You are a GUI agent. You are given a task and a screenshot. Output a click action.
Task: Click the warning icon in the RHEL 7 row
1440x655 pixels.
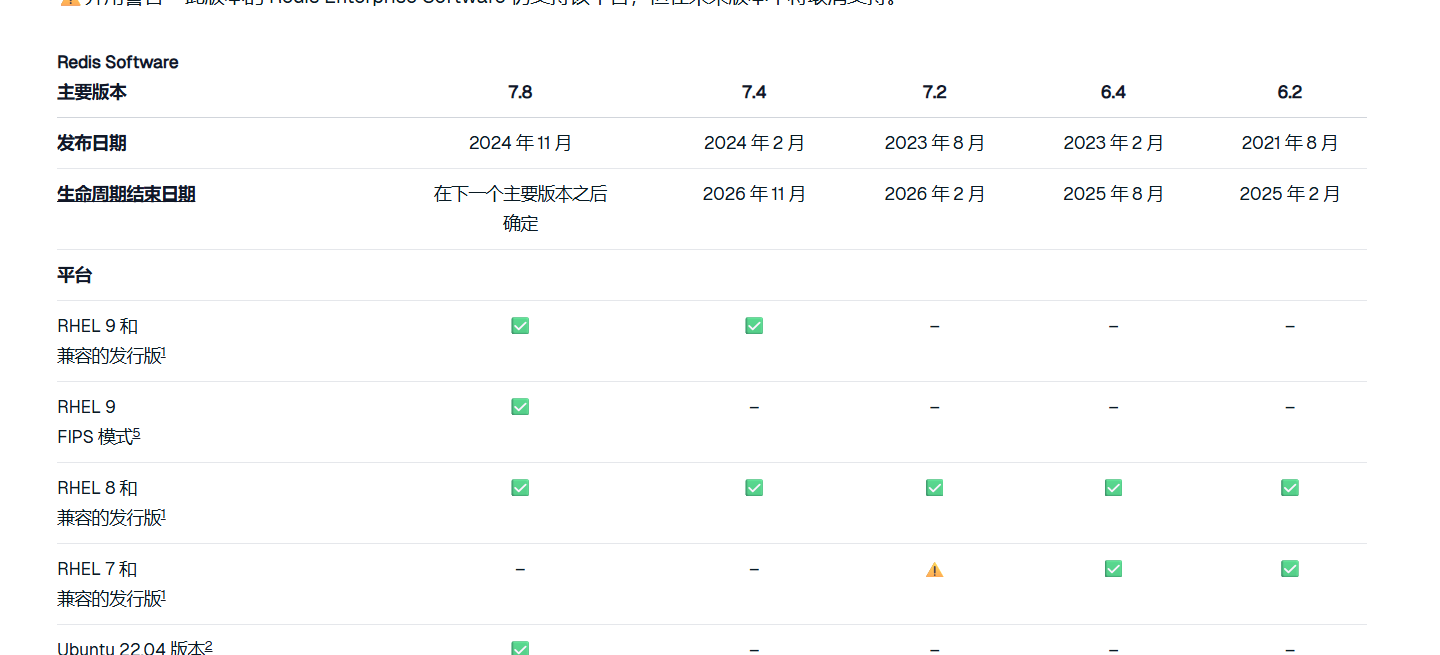pyautogui.click(x=934, y=570)
